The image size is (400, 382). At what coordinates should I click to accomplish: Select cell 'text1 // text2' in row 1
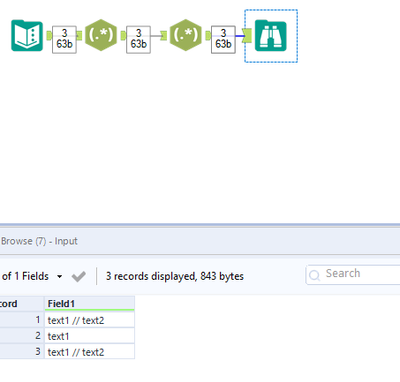(x=89, y=320)
